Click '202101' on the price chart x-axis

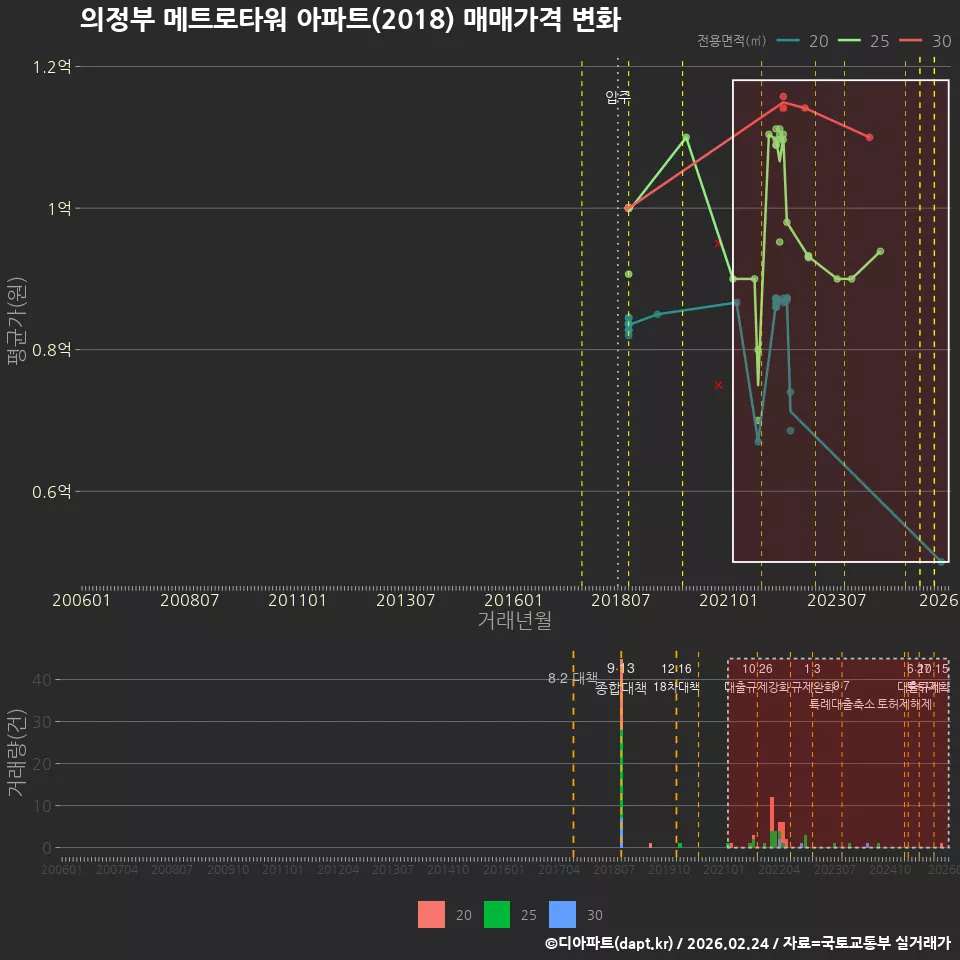(729, 600)
